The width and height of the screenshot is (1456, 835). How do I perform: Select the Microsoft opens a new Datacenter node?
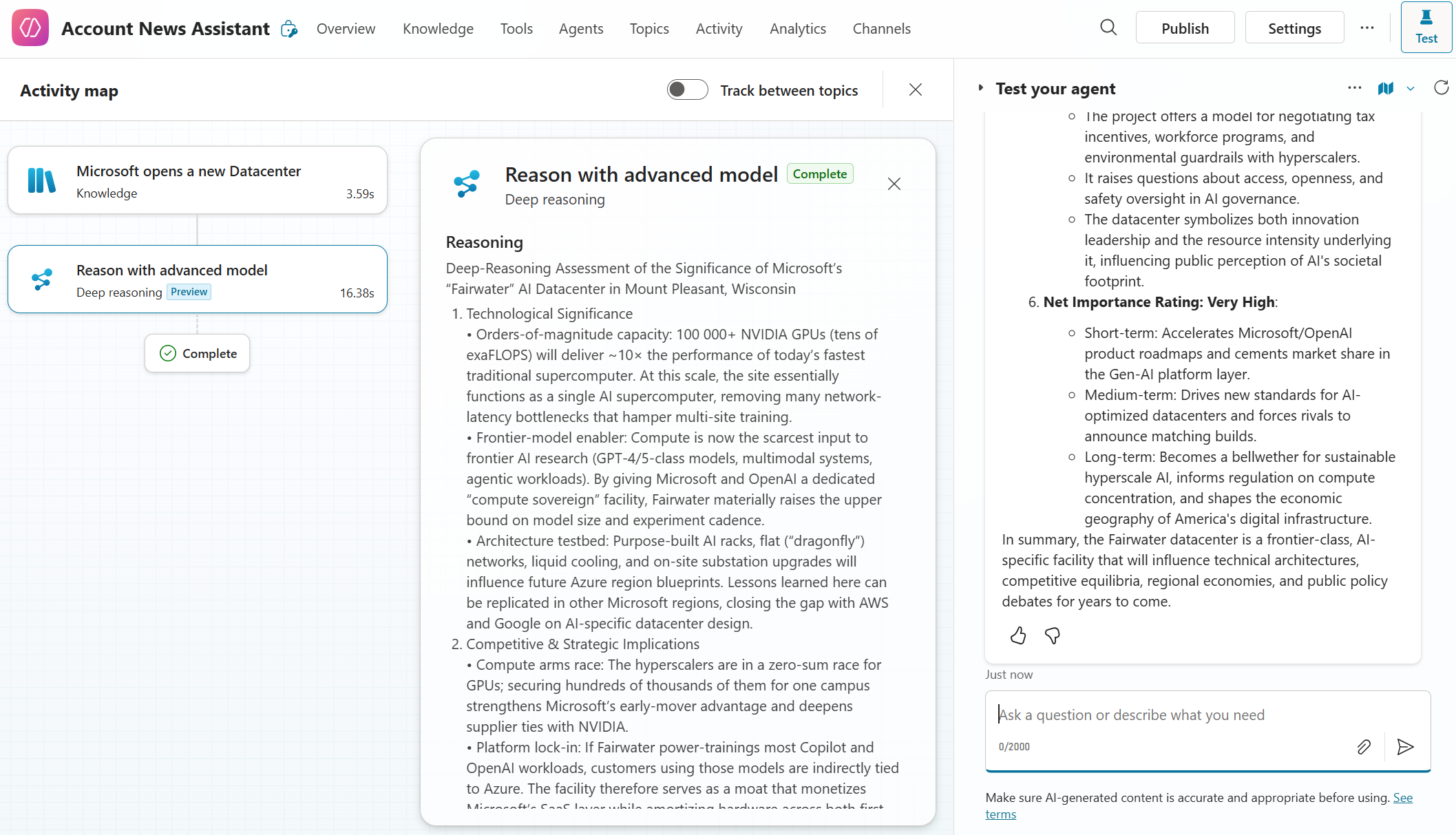point(198,180)
